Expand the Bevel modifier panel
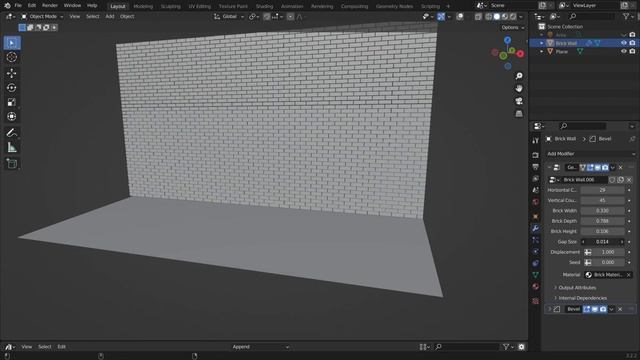This screenshot has width=640, height=360. [x=549, y=309]
